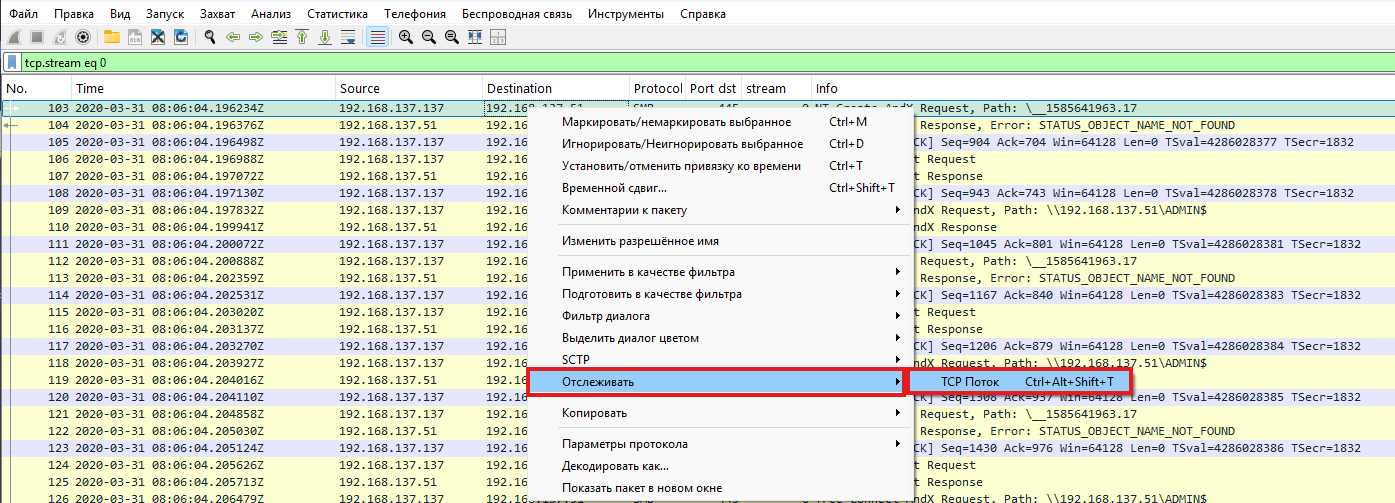Sort by the Protocol column header

point(658,89)
